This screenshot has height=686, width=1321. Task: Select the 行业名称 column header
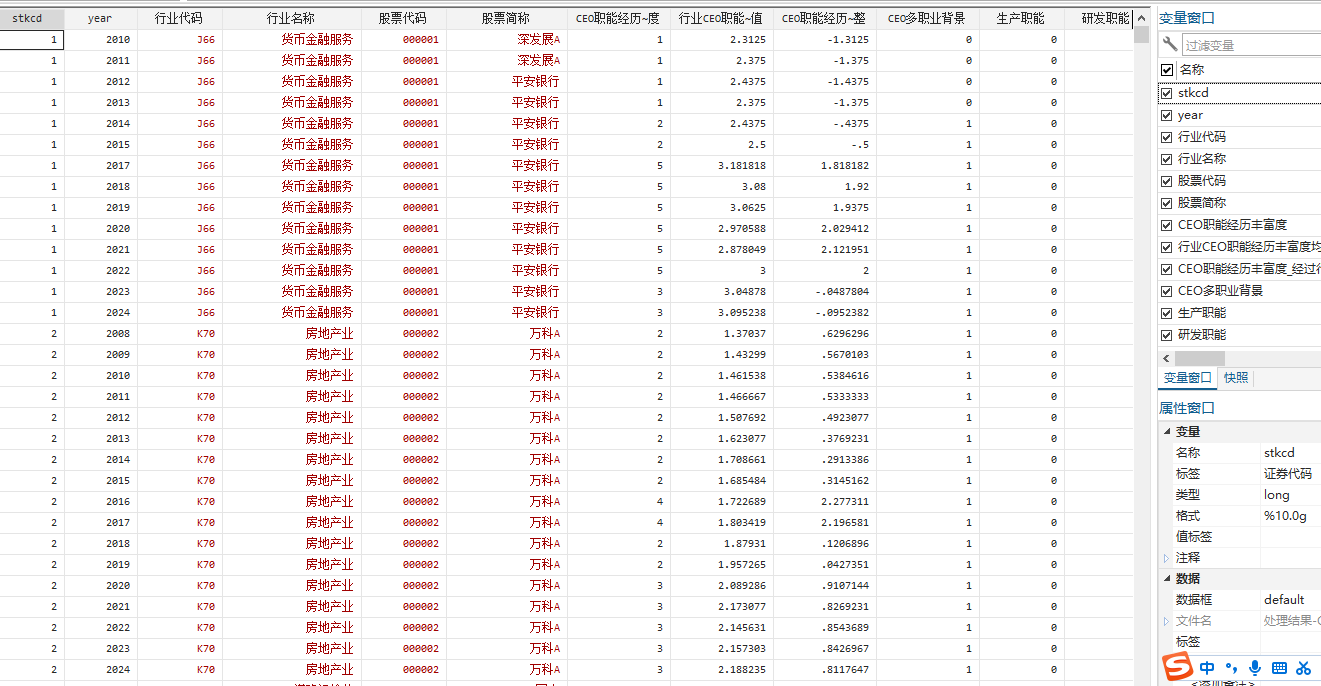(x=292, y=18)
